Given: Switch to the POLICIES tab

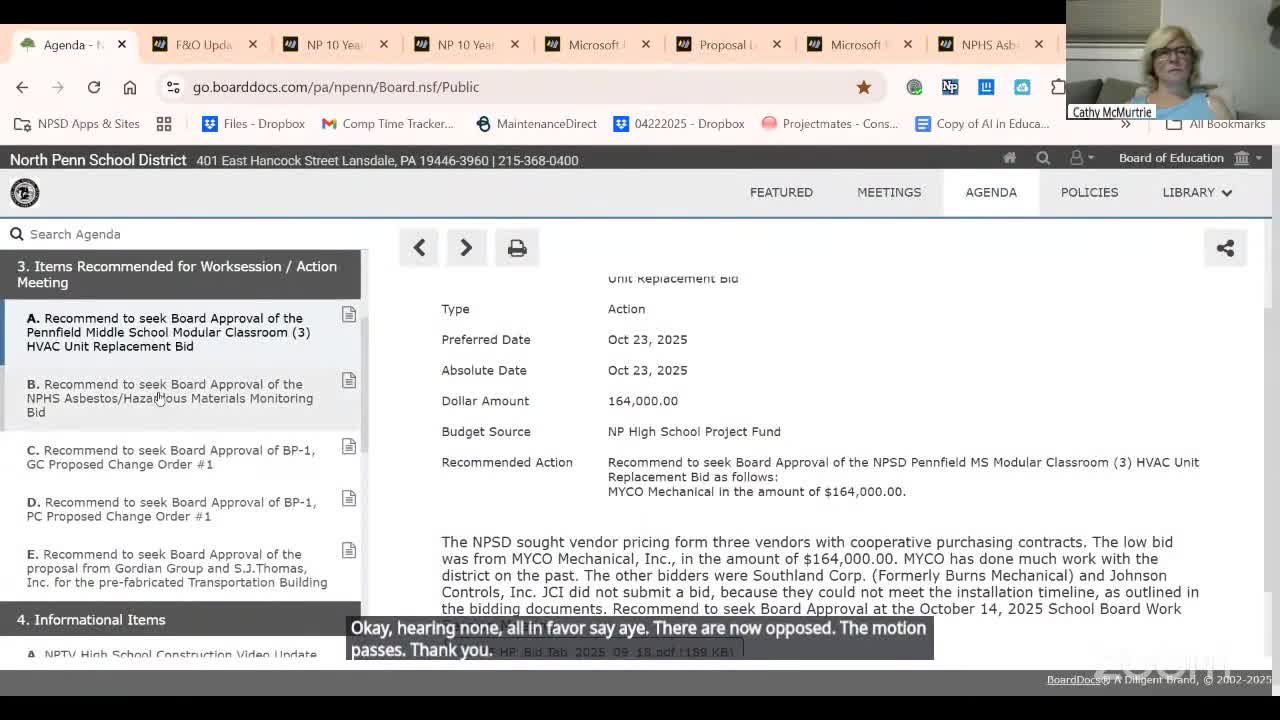Looking at the screenshot, I should (x=1089, y=192).
